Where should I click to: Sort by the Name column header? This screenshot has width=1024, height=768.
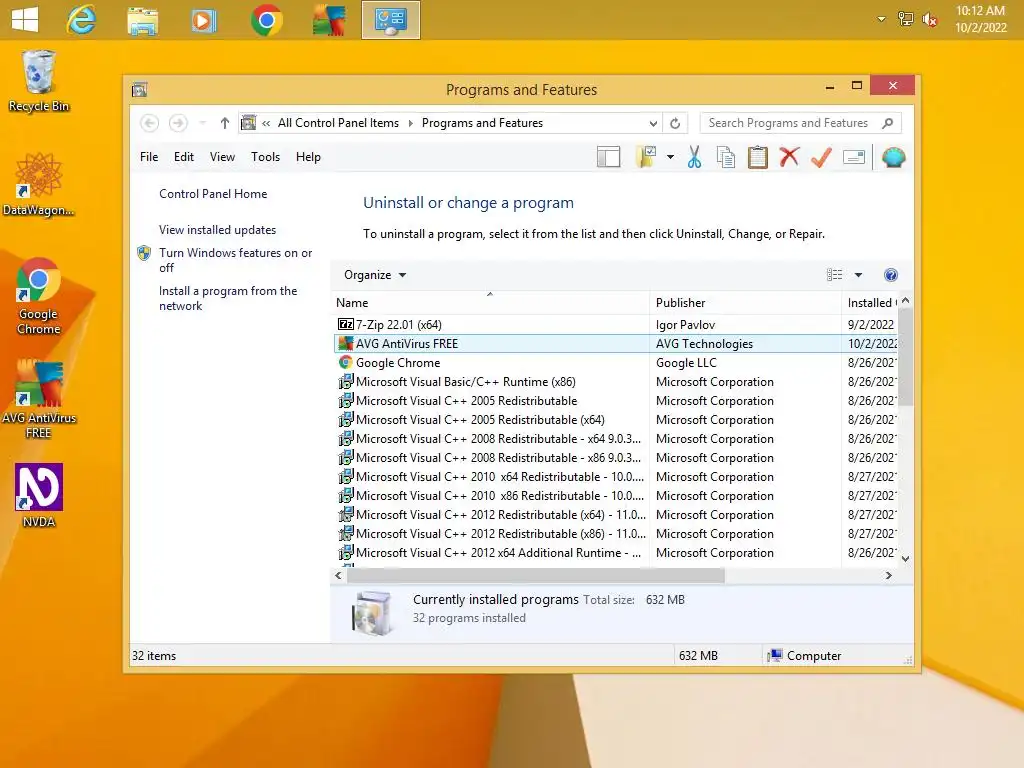[x=490, y=303]
